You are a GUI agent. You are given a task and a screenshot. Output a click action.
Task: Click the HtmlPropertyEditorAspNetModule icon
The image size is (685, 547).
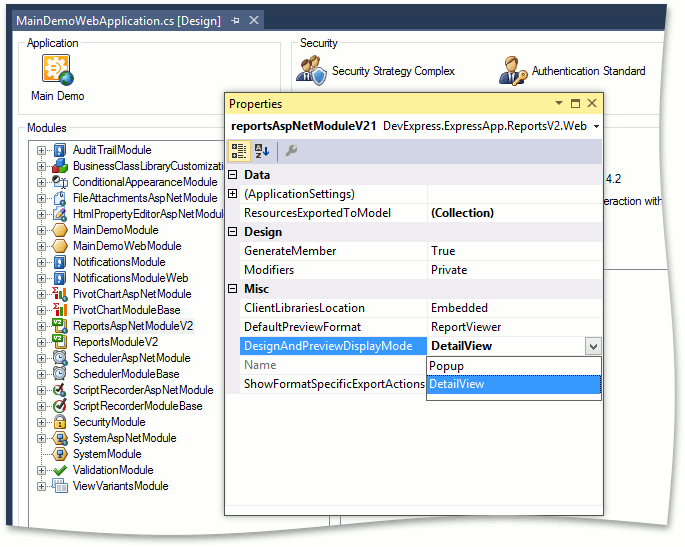click(x=60, y=214)
